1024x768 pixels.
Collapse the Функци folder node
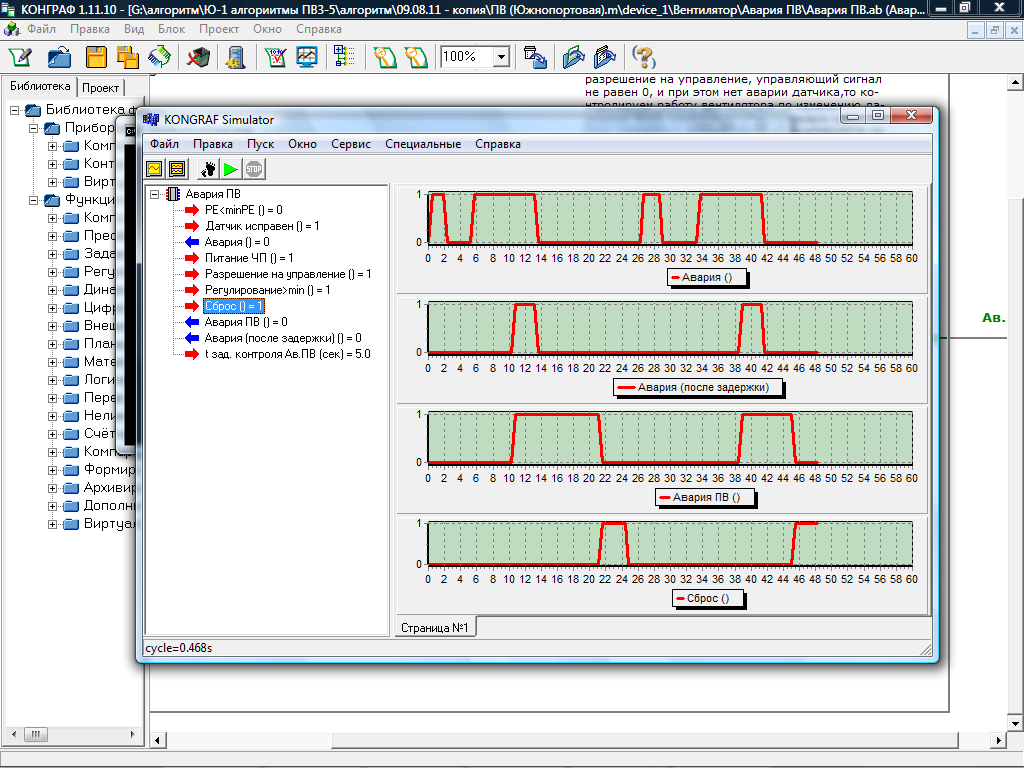pyautogui.click(x=33, y=200)
